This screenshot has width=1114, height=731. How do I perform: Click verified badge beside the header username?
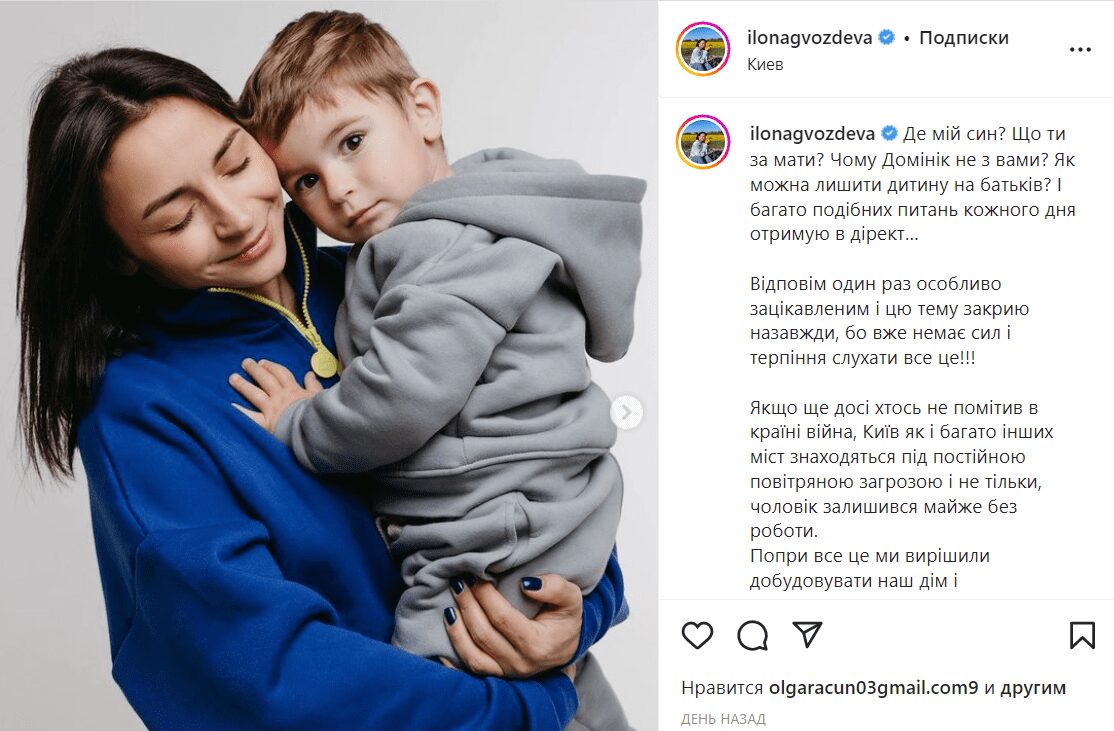click(886, 38)
